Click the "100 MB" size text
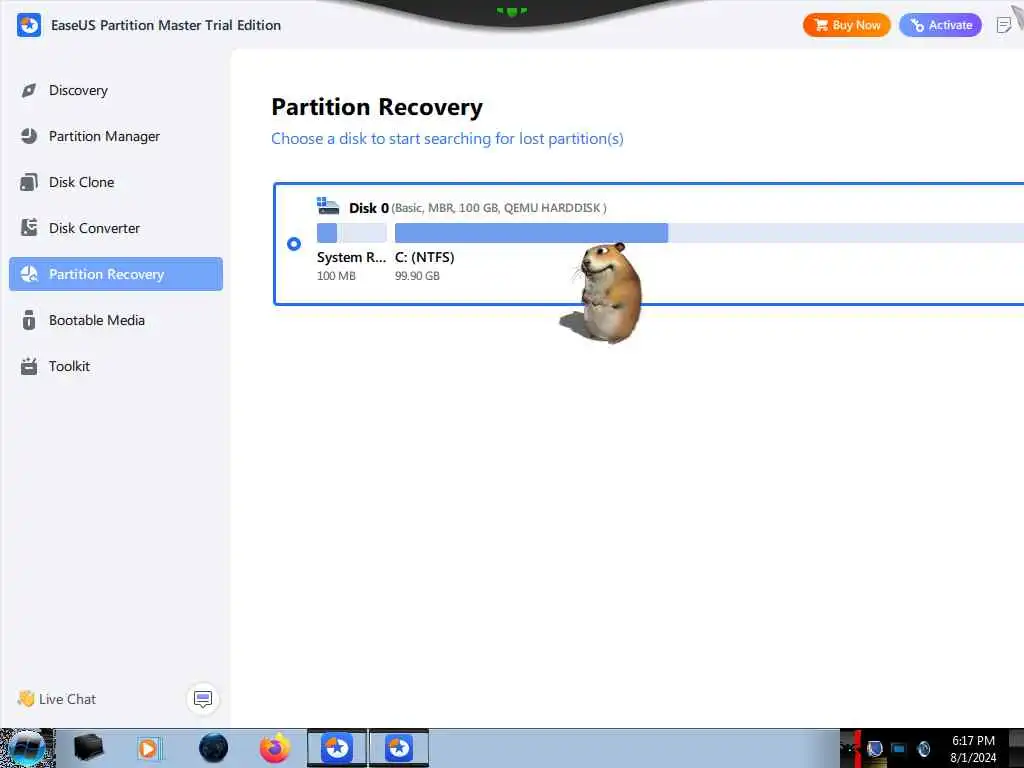Image resolution: width=1024 pixels, height=768 pixels. click(x=336, y=276)
